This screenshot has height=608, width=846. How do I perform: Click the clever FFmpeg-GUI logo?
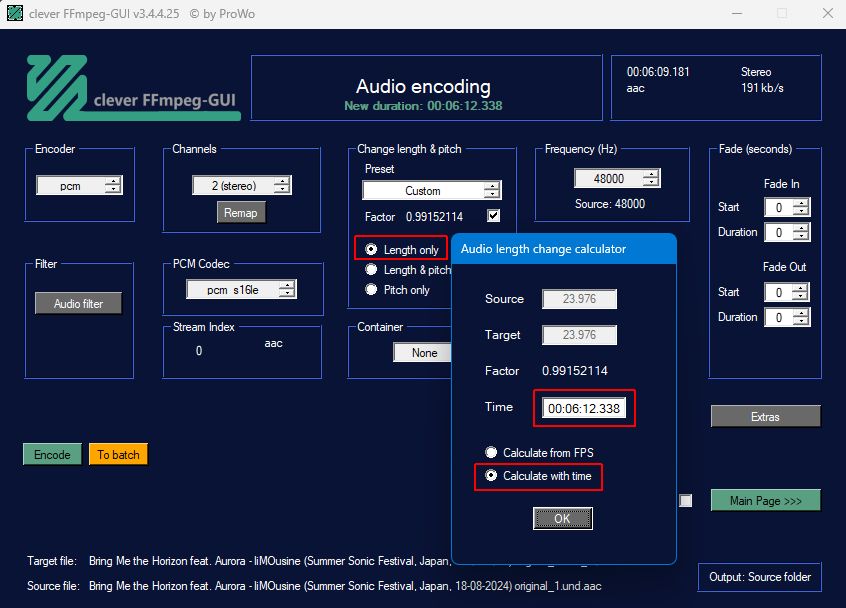133,88
